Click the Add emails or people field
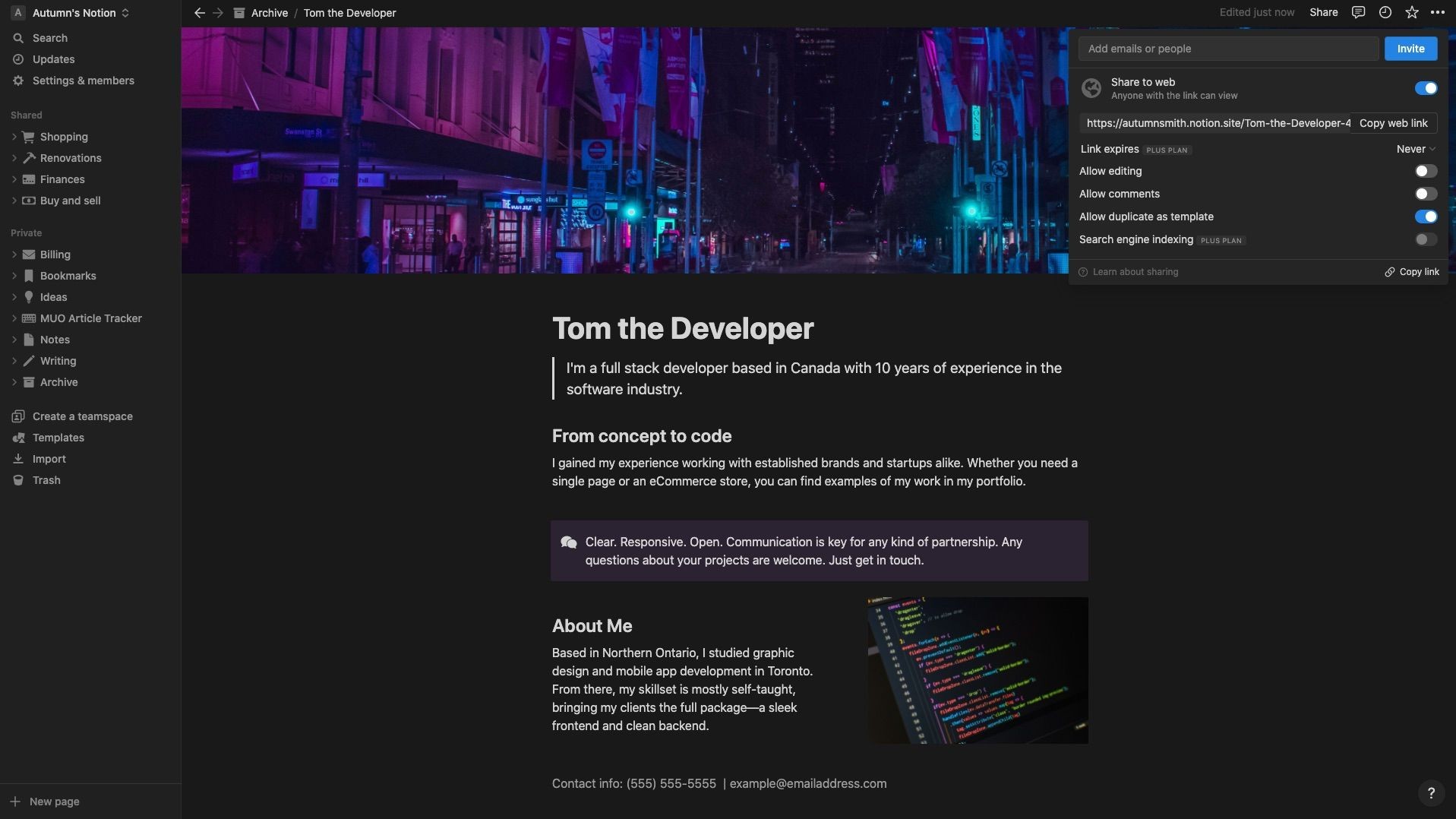The width and height of the screenshot is (1456, 819). [x=1228, y=49]
